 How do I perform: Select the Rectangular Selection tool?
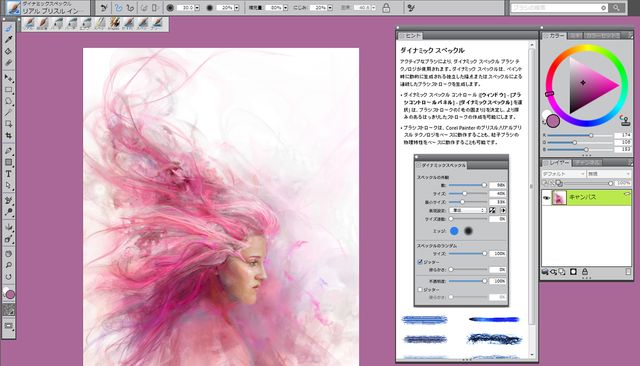coord(9,89)
